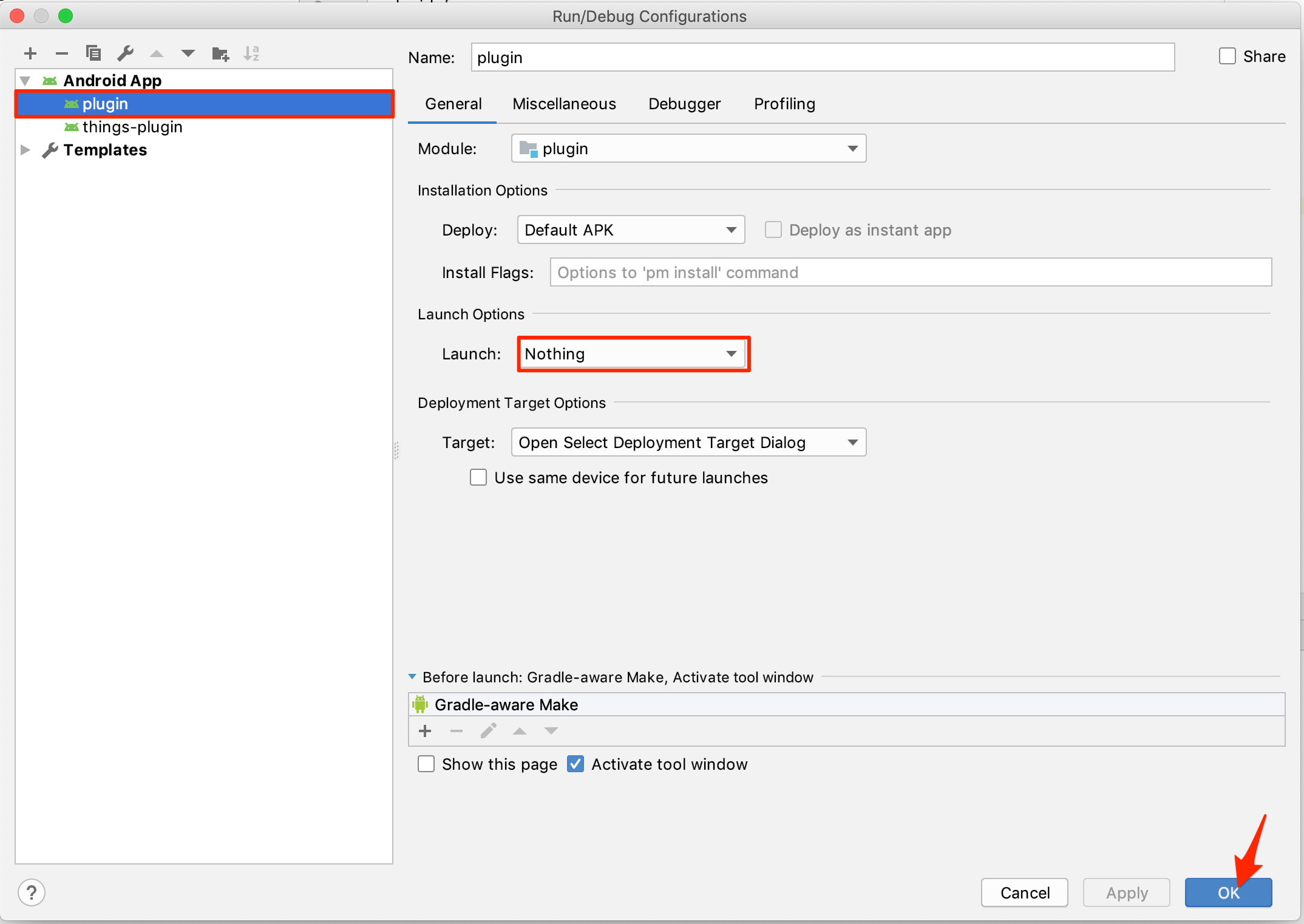Check Use same device for future launches
Image resolution: width=1304 pixels, height=924 pixels.
click(x=478, y=478)
